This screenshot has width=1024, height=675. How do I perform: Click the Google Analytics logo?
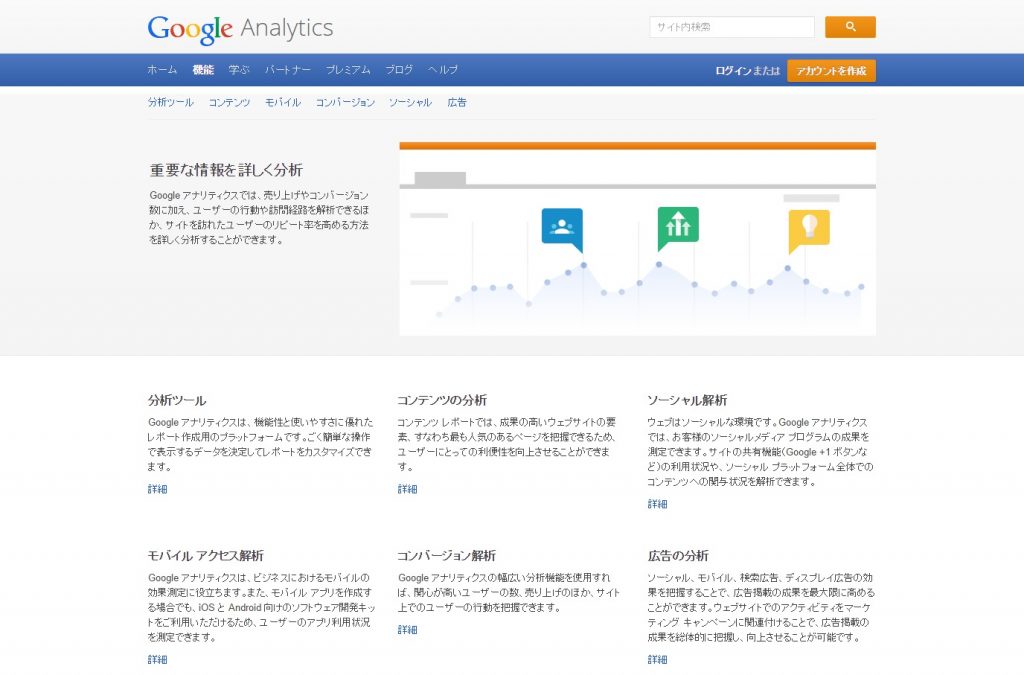pos(241,27)
